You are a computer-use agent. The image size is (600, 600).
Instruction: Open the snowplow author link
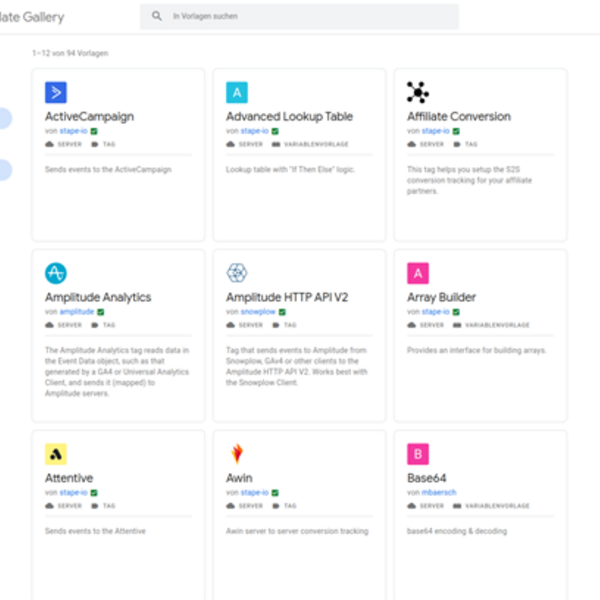coord(256,312)
